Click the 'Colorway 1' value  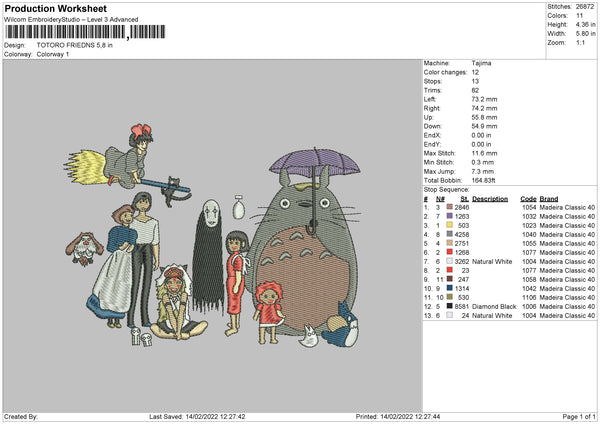pyautogui.click(x=53, y=54)
